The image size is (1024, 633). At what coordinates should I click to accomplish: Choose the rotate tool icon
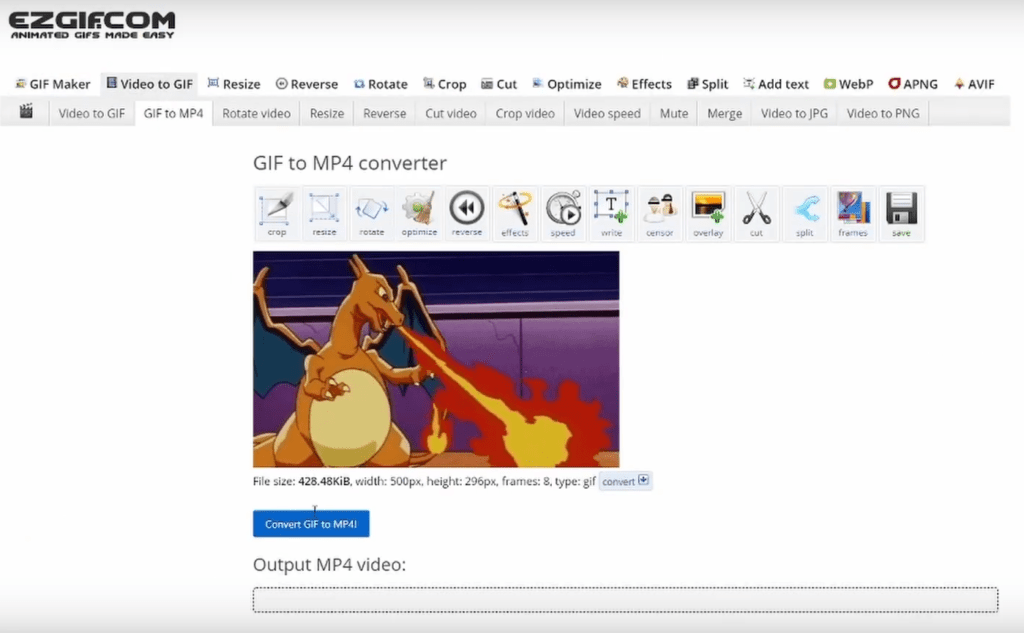(x=372, y=214)
